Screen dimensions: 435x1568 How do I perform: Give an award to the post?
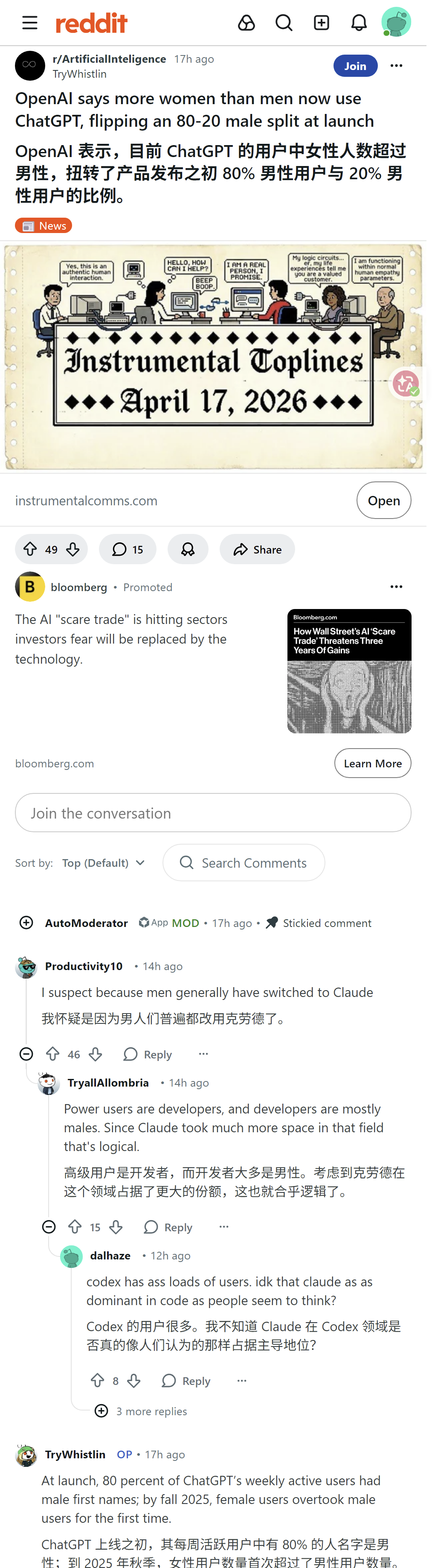coord(187,549)
